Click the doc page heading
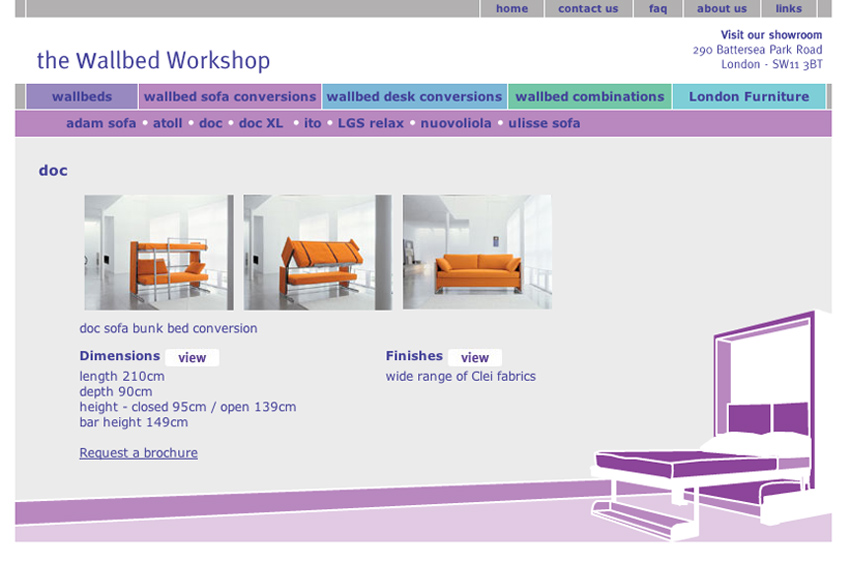The width and height of the screenshot is (850, 561). tap(53, 171)
